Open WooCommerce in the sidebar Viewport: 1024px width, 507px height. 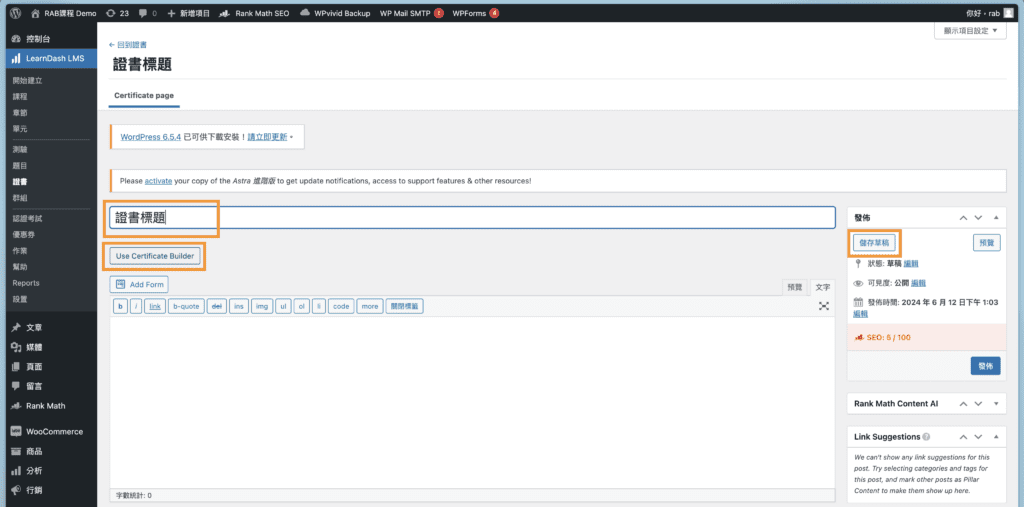[54, 432]
